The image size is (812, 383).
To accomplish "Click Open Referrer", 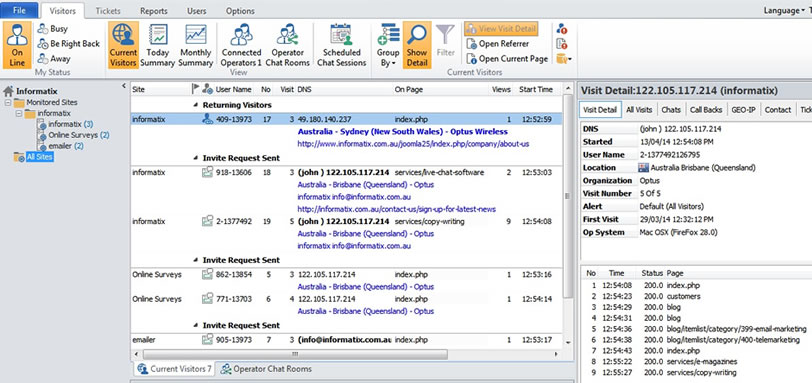I will coord(497,44).
